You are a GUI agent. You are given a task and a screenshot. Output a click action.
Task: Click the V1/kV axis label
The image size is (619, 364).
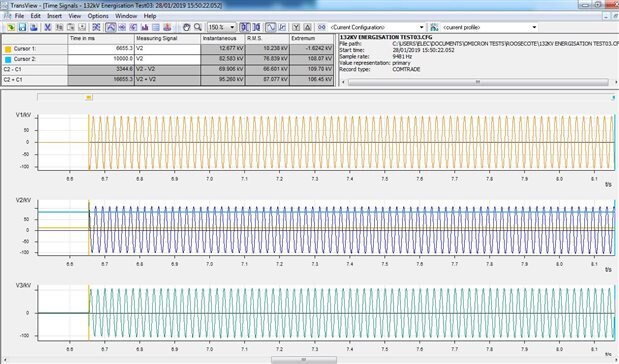coord(23,115)
